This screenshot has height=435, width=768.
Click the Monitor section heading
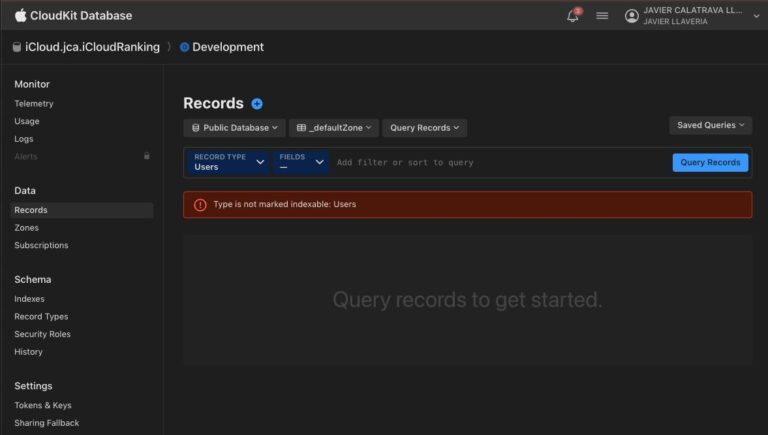pyautogui.click(x=32, y=84)
